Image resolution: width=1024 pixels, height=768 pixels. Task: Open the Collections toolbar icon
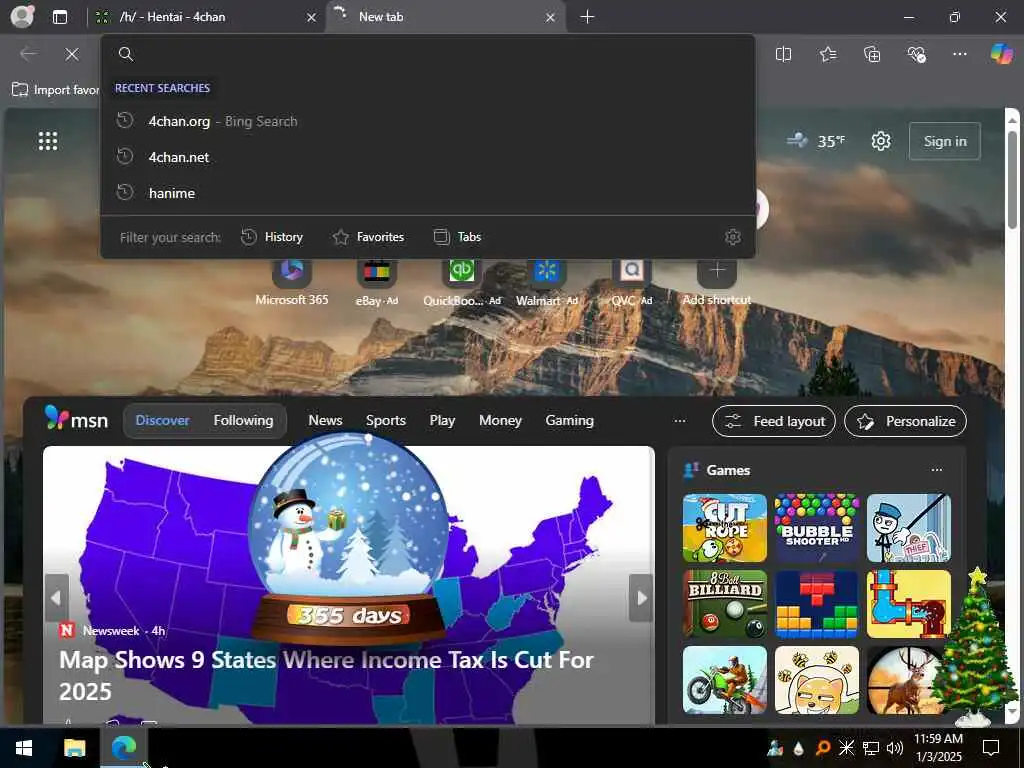872,54
